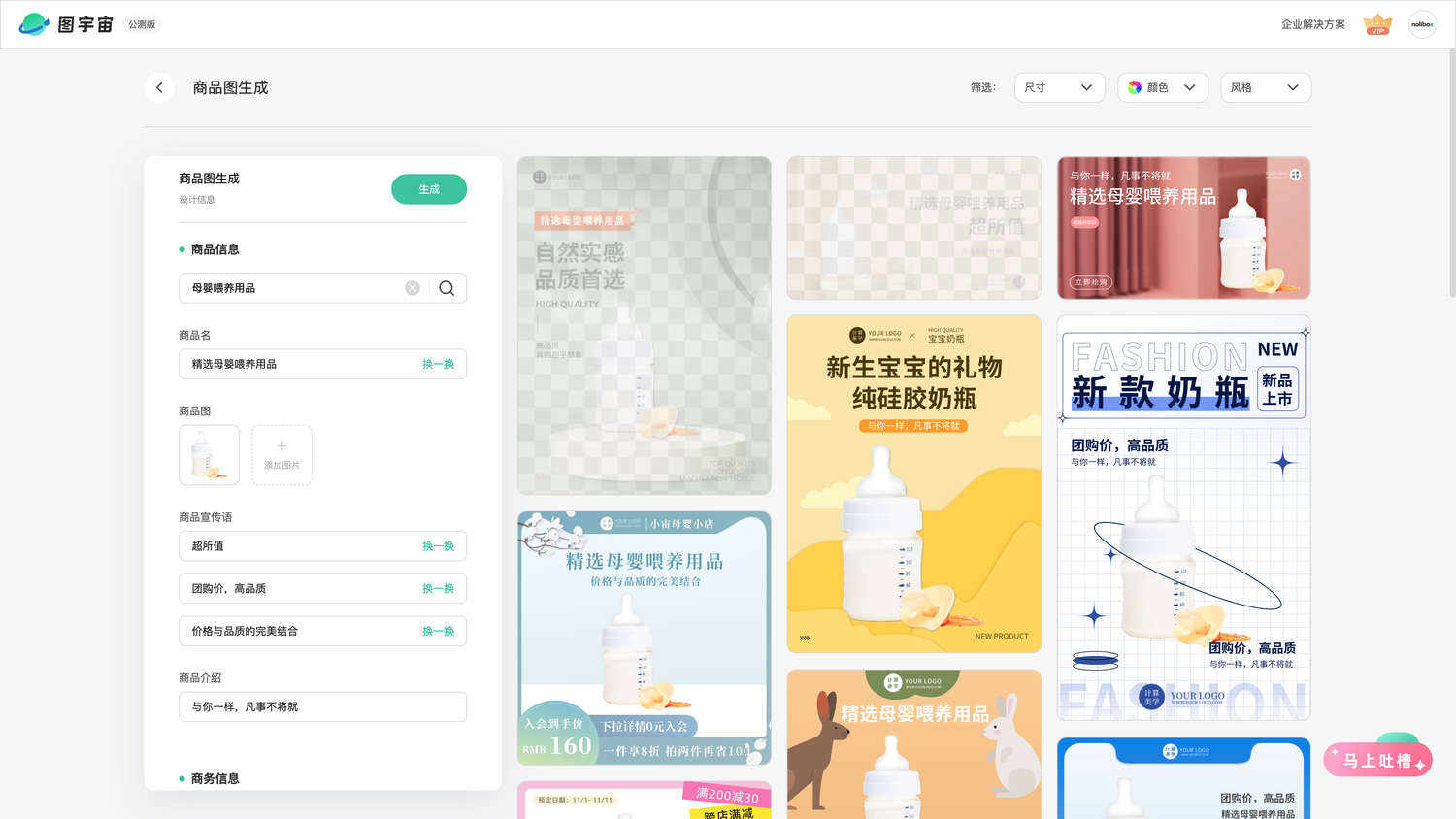1456x819 pixels.
Task: Open the faded 超所值 checkered template
Action: [914, 228]
